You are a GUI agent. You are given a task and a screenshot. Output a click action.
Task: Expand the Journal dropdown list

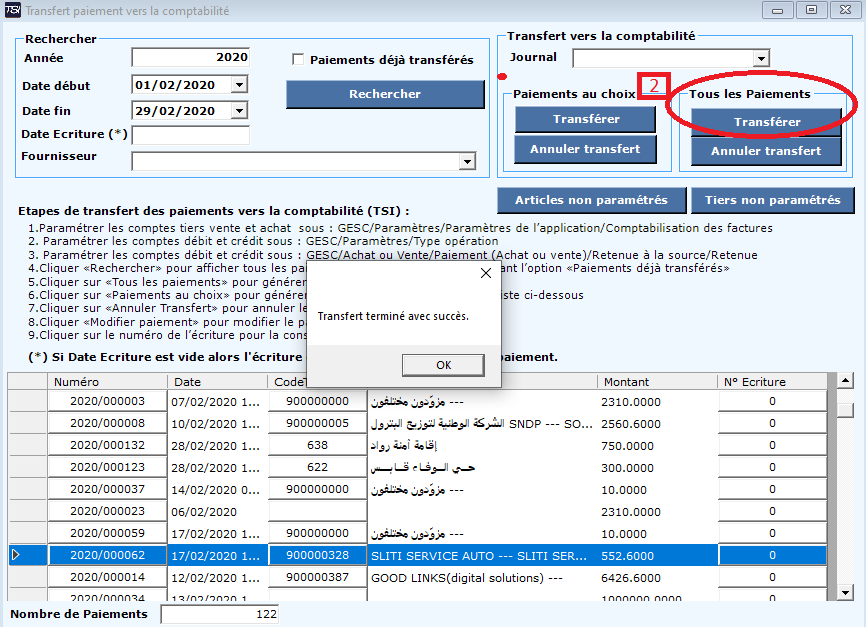(x=761, y=58)
